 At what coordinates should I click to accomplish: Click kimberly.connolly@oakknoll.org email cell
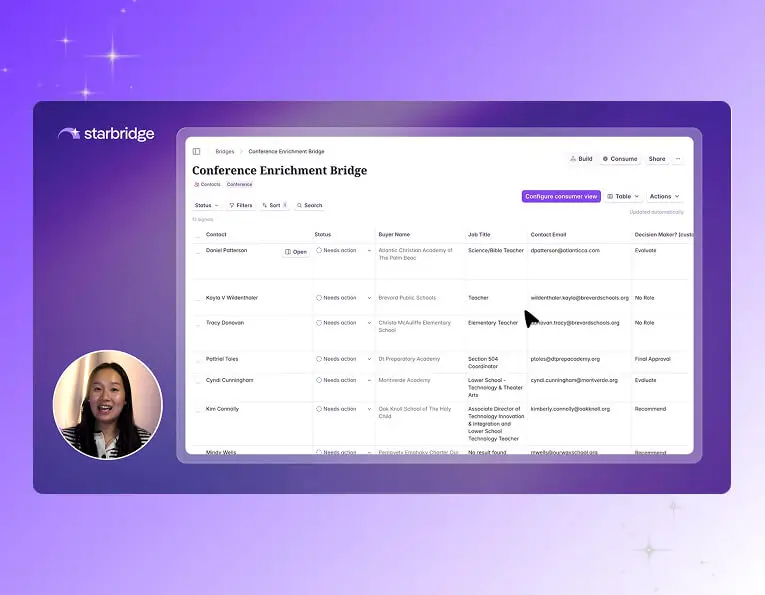point(570,409)
